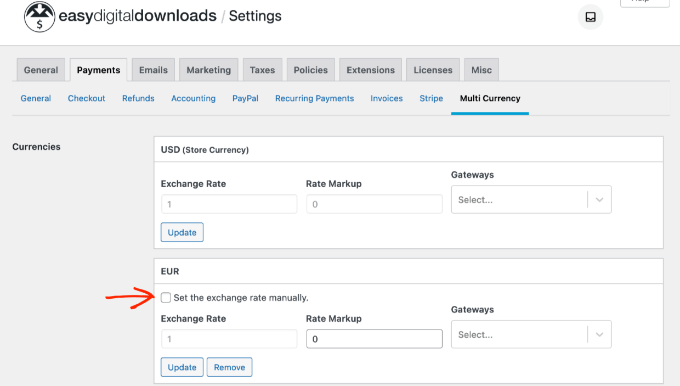The height and width of the screenshot is (386, 680).
Task: Click Update button in EUR section
Action: coord(182,367)
